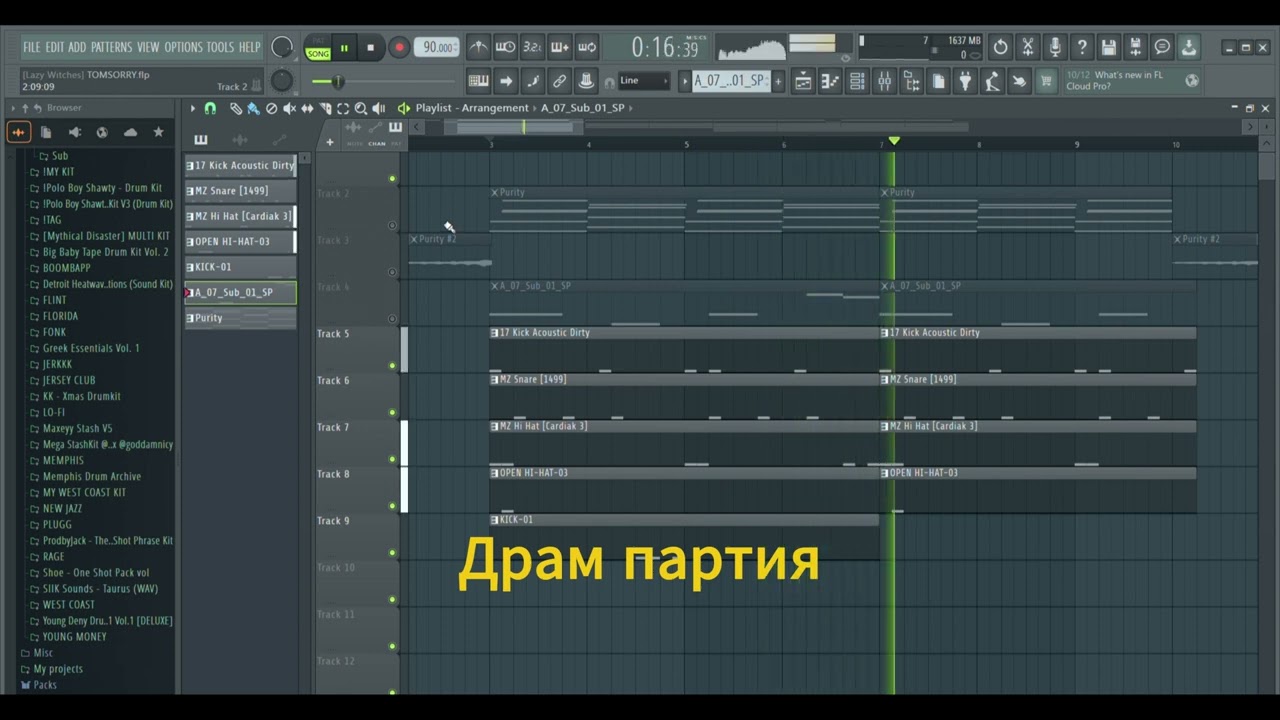Toggle mute switch on Track 7
The width and height of the screenshot is (1280, 720).
point(392,459)
